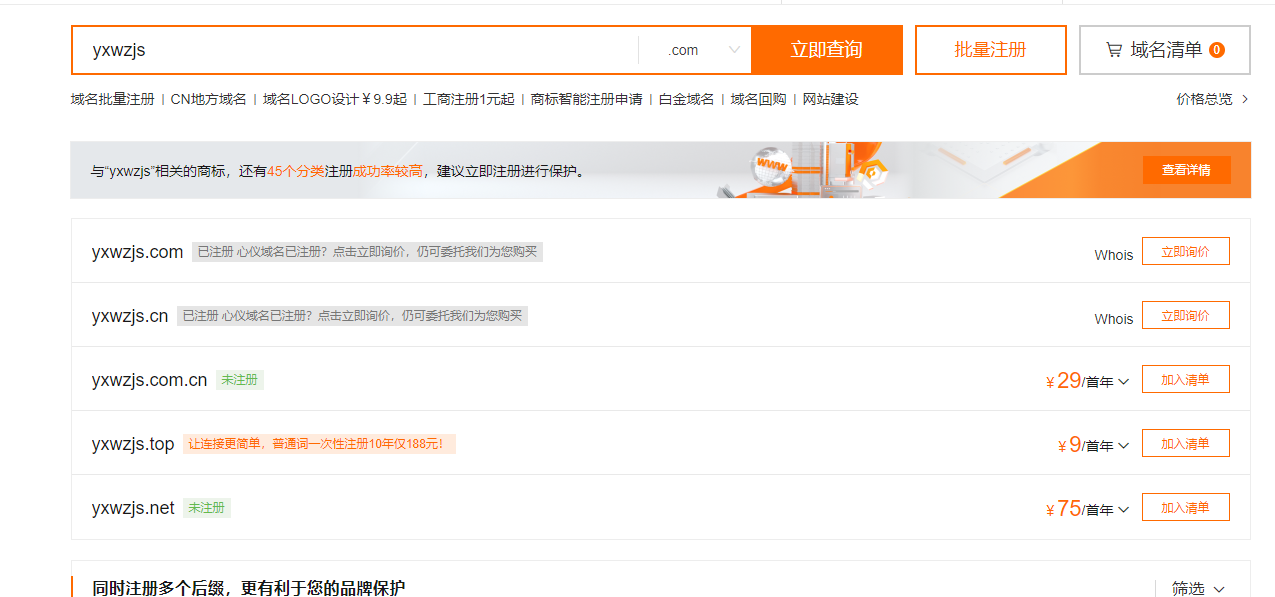1275x597 pixels.
Task: Open the 白金域名 link
Action: 687,99
